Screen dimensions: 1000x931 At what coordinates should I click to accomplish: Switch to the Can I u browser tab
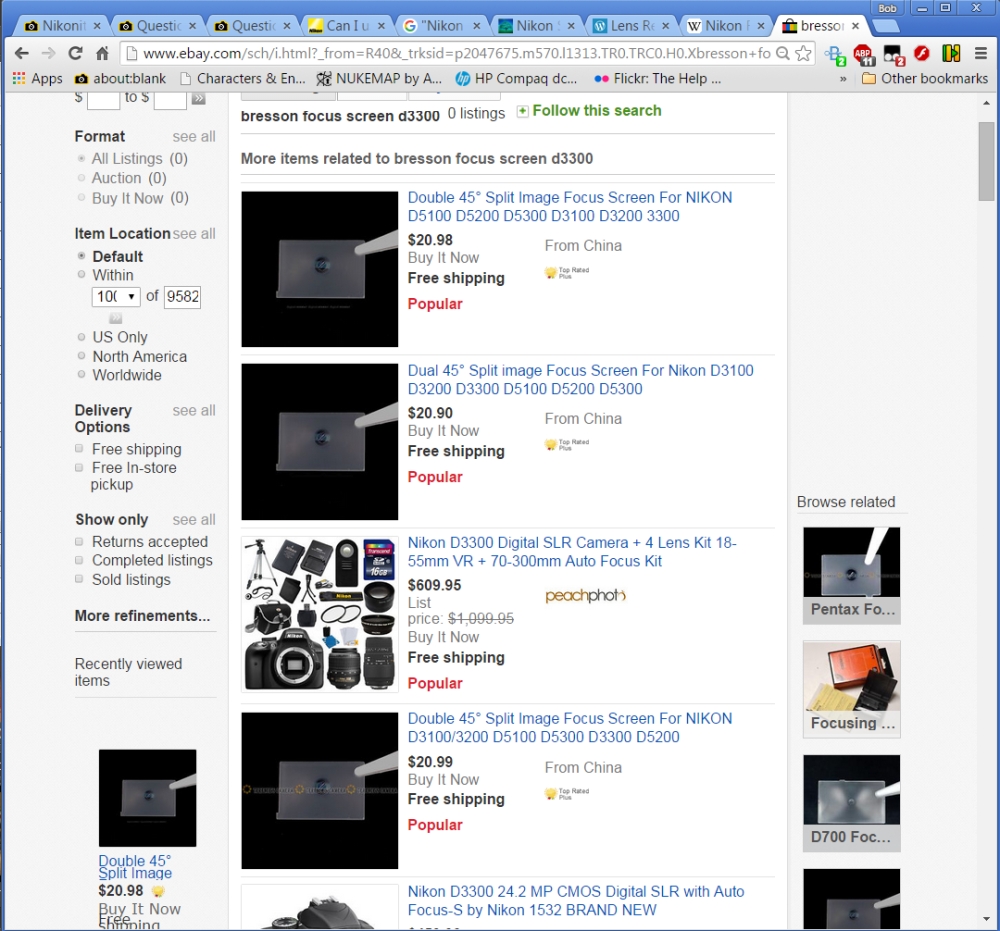pyautogui.click(x=343, y=25)
